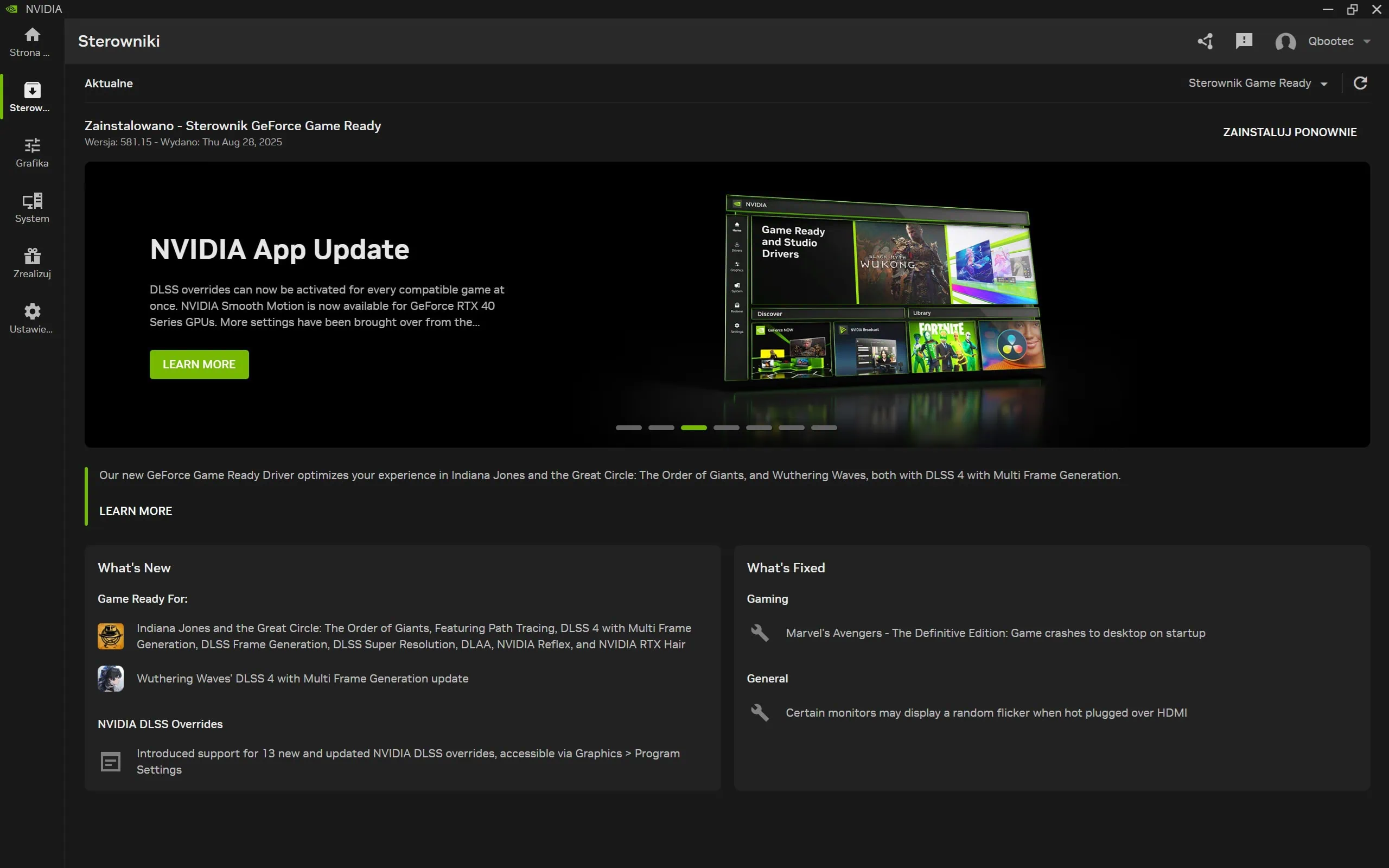Viewport: 1389px width, 868px height.
Task: Open the feedback submission icon
Action: 1244,41
